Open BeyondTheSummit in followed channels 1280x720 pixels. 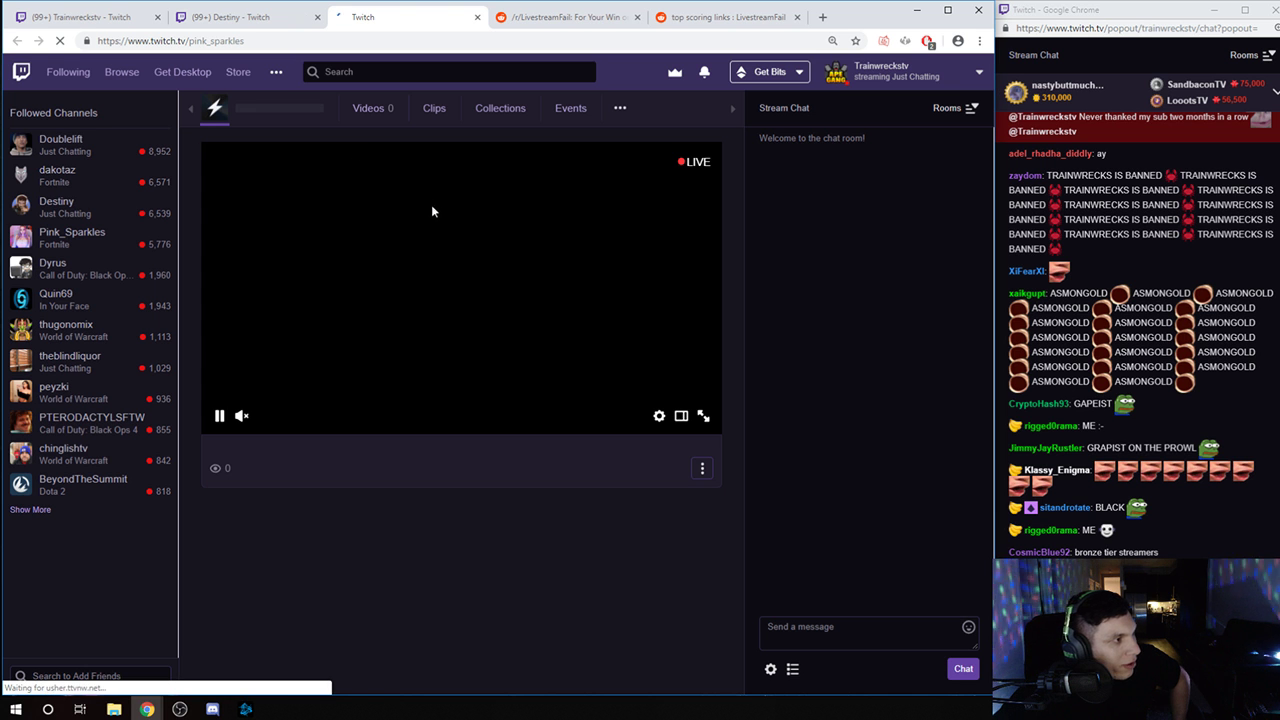[90, 485]
